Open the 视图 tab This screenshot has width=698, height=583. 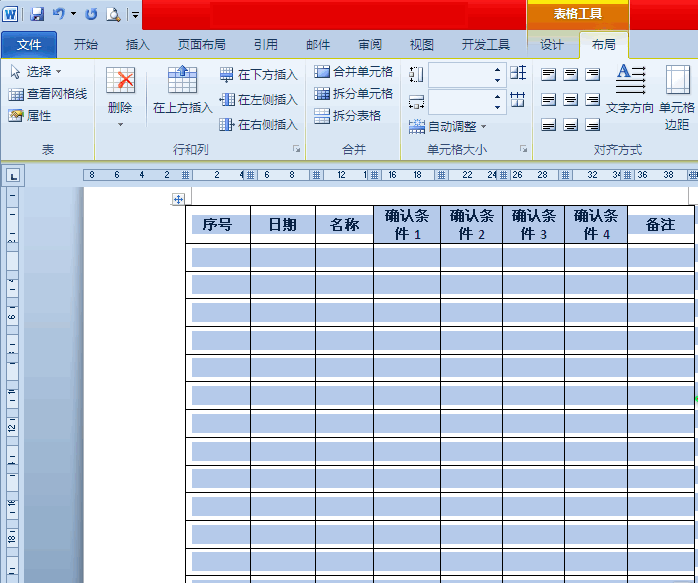pos(422,45)
